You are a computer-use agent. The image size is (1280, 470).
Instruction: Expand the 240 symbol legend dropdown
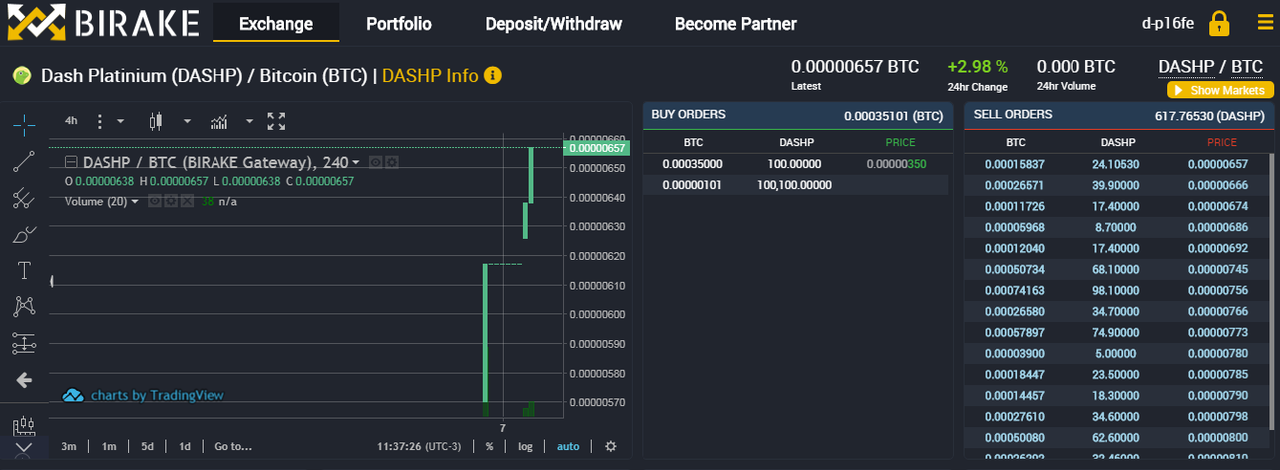click(356, 162)
